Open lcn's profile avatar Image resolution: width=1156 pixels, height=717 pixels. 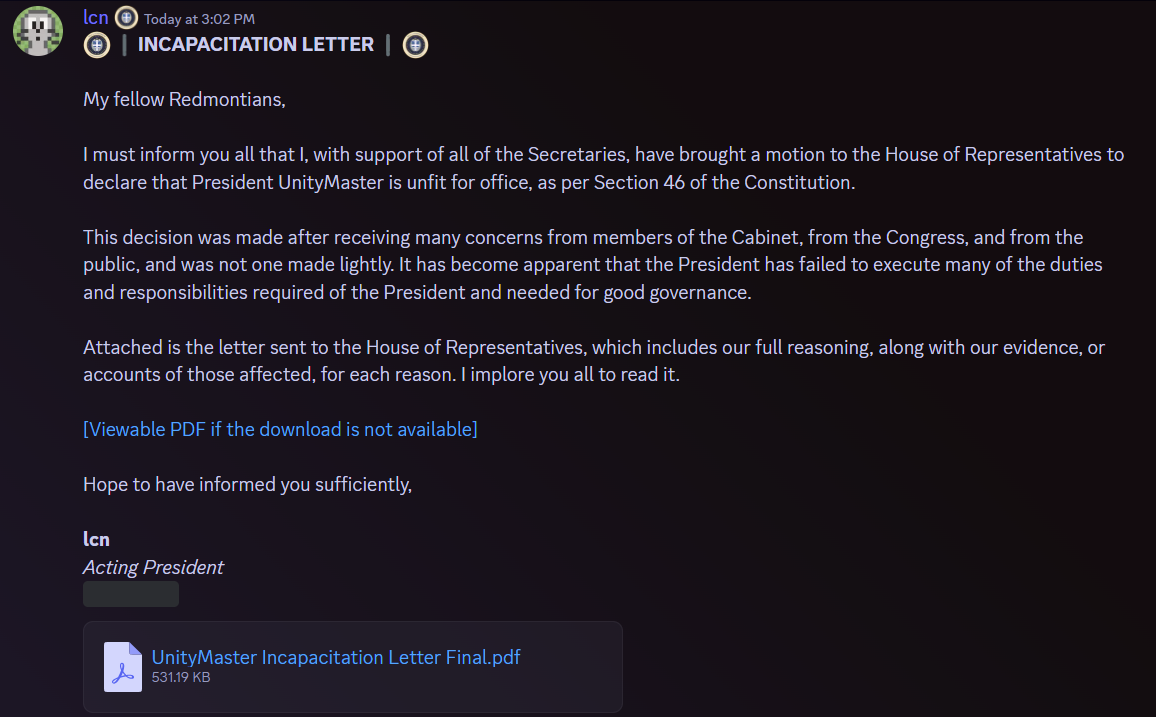[38, 31]
